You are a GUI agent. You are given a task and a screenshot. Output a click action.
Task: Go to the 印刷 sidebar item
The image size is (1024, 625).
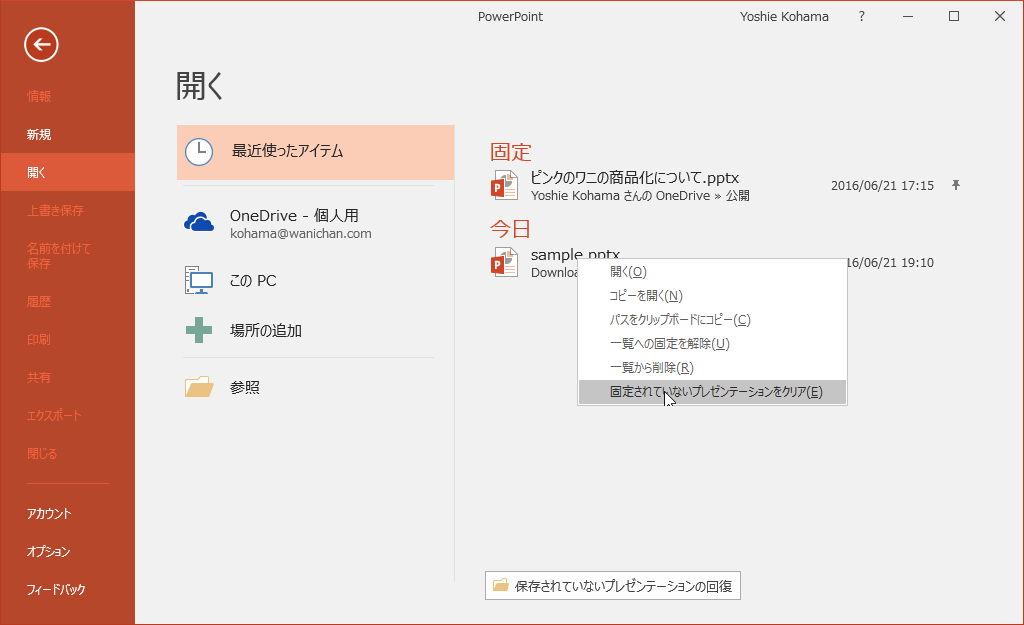[x=68, y=340]
